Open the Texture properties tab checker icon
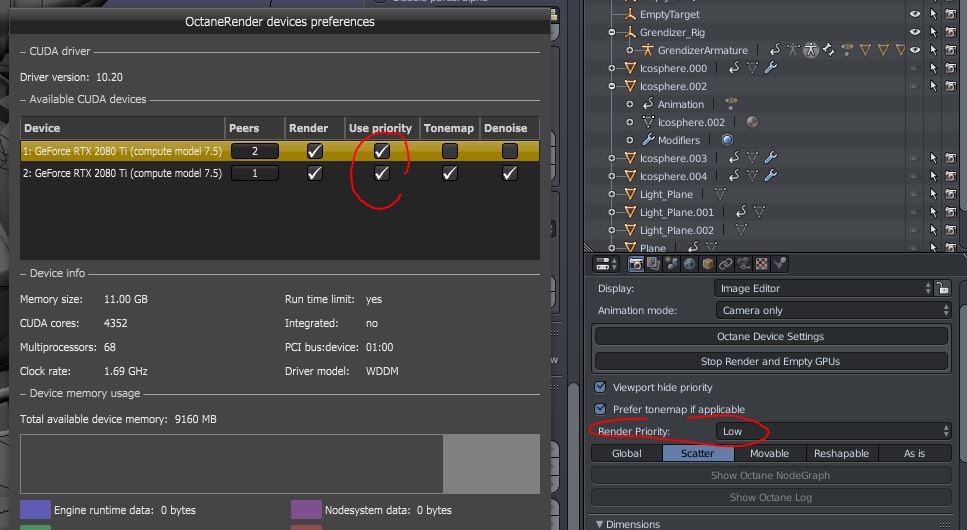This screenshot has width=967, height=530. (x=762, y=264)
